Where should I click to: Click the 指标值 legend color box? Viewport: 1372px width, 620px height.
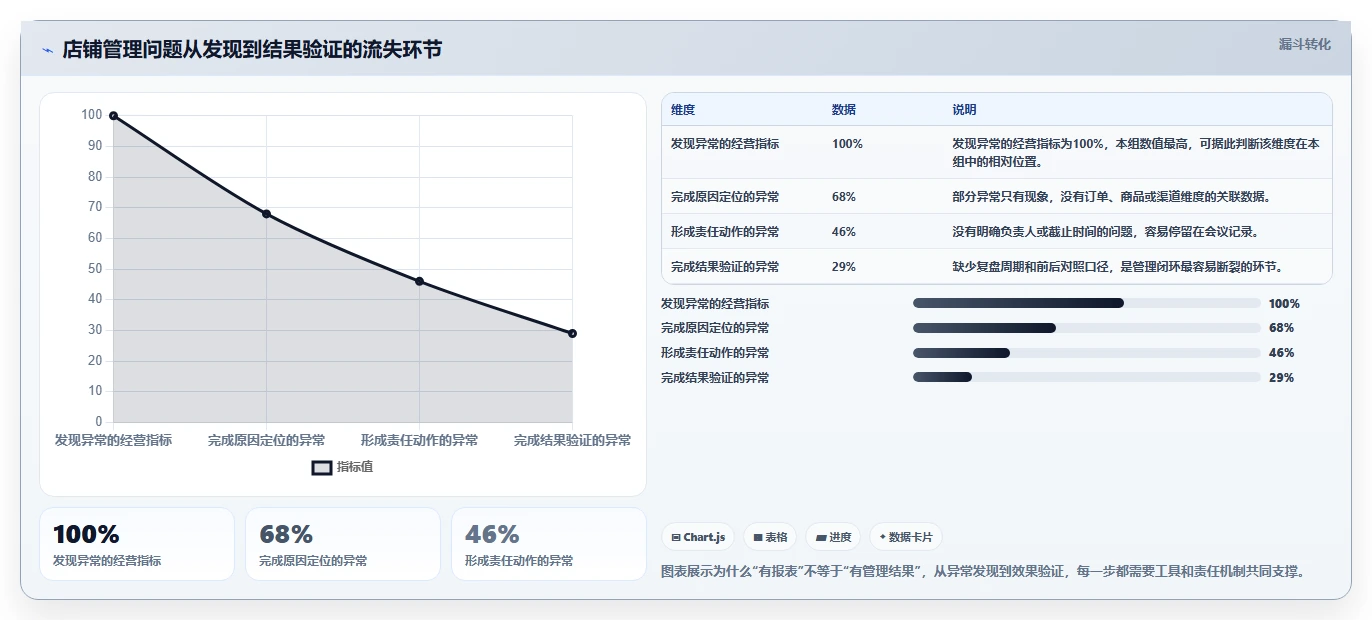point(322,467)
